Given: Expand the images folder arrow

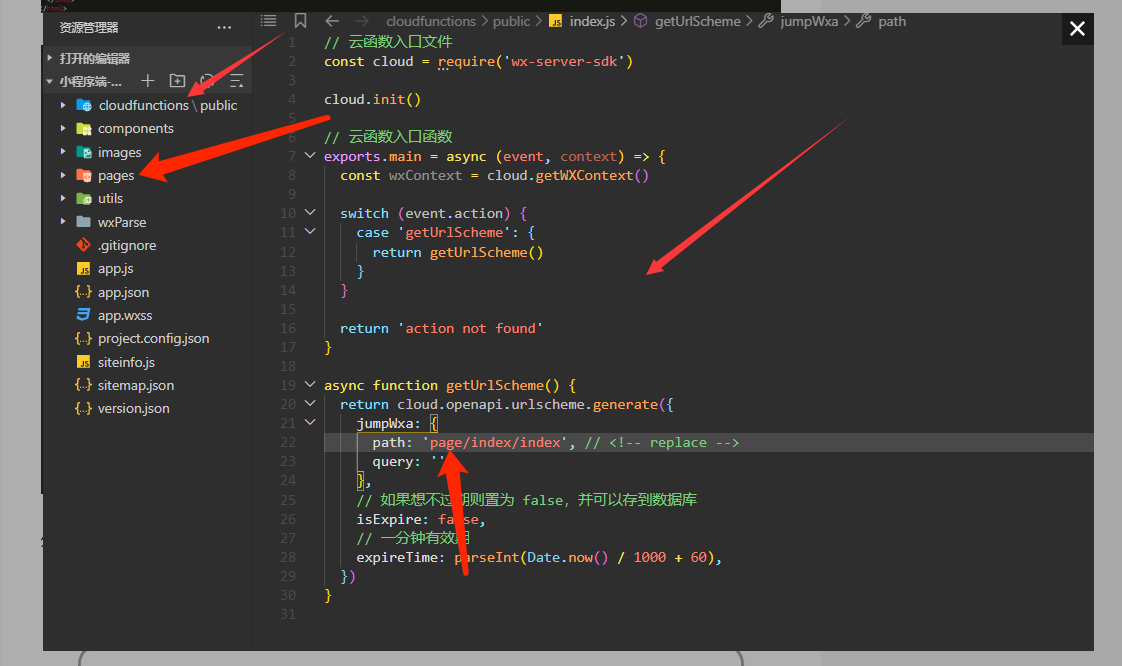Looking at the screenshot, I should (63, 152).
